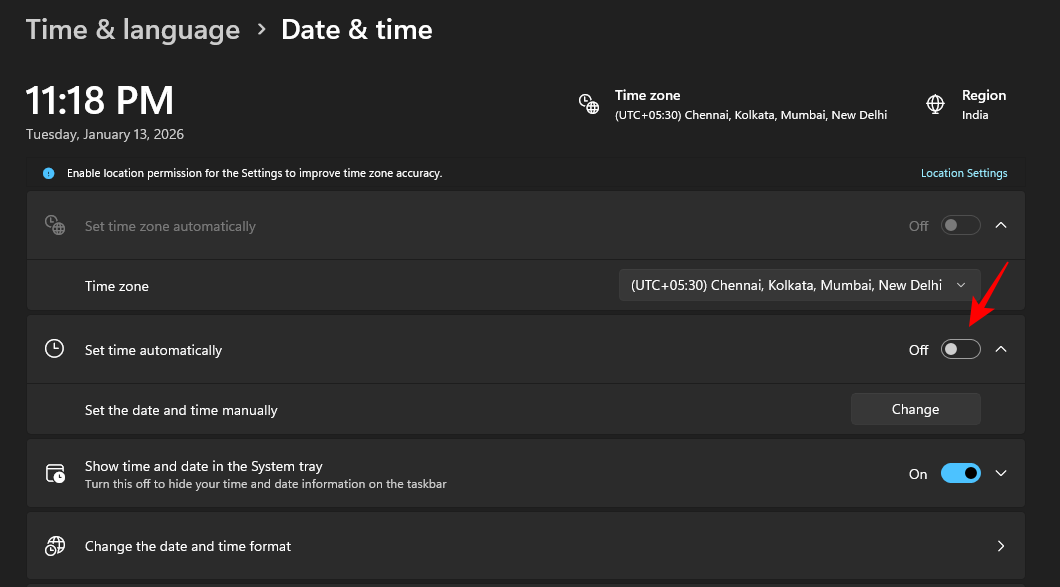This screenshot has width=1060, height=587.
Task: Click the Time zone clock-globe icon
Action: 589,104
